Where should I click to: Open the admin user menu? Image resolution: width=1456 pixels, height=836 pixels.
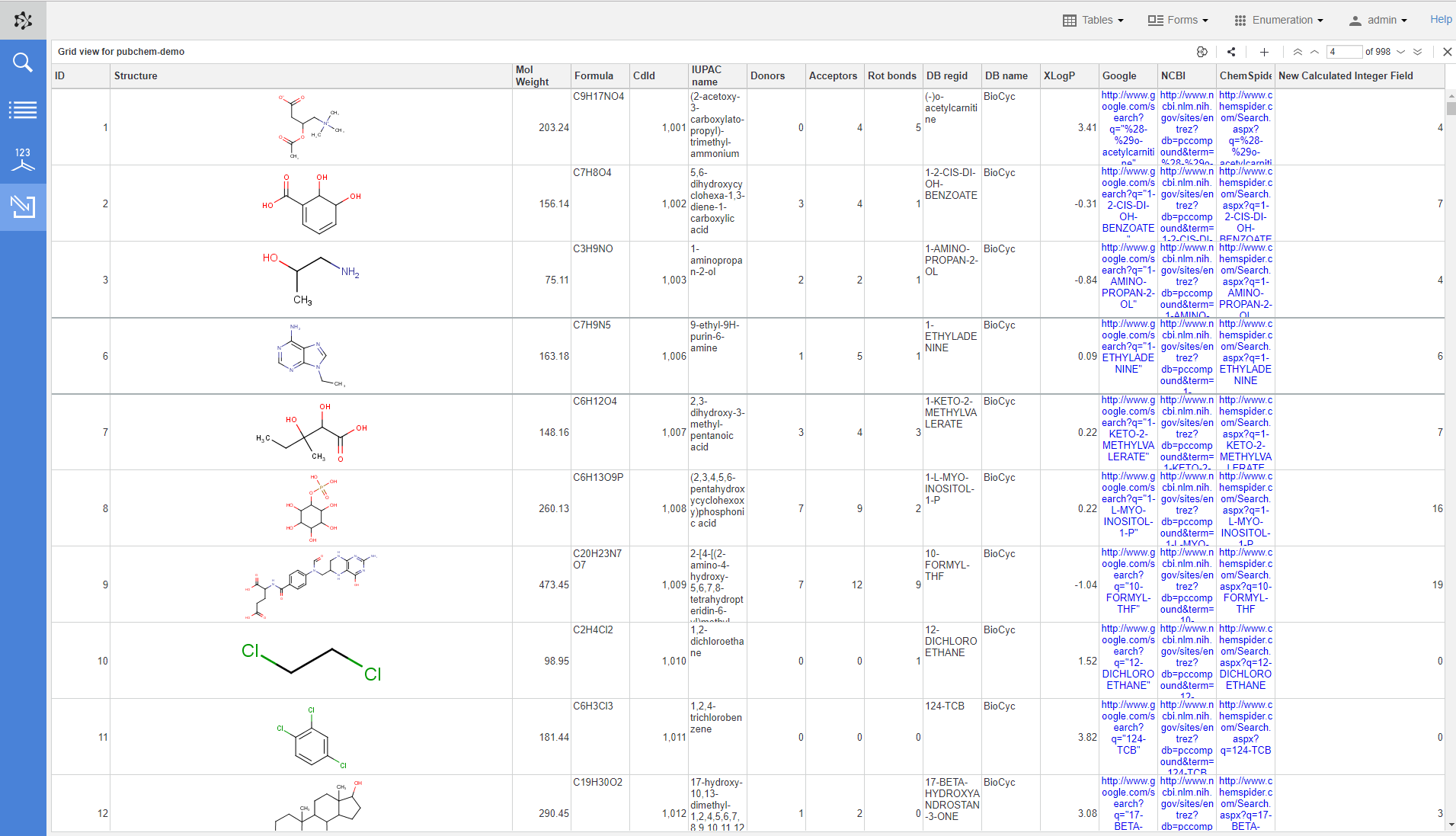coord(1378,21)
